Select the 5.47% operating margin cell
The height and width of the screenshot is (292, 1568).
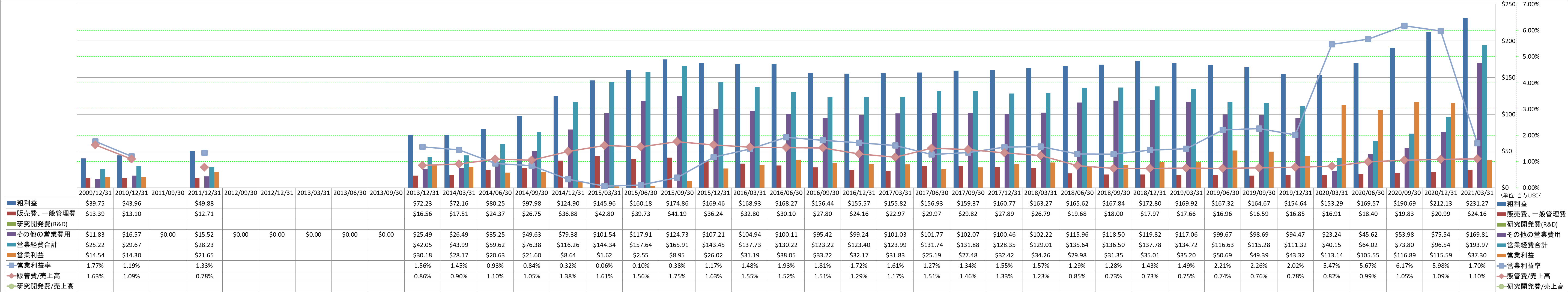(x=1332, y=266)
